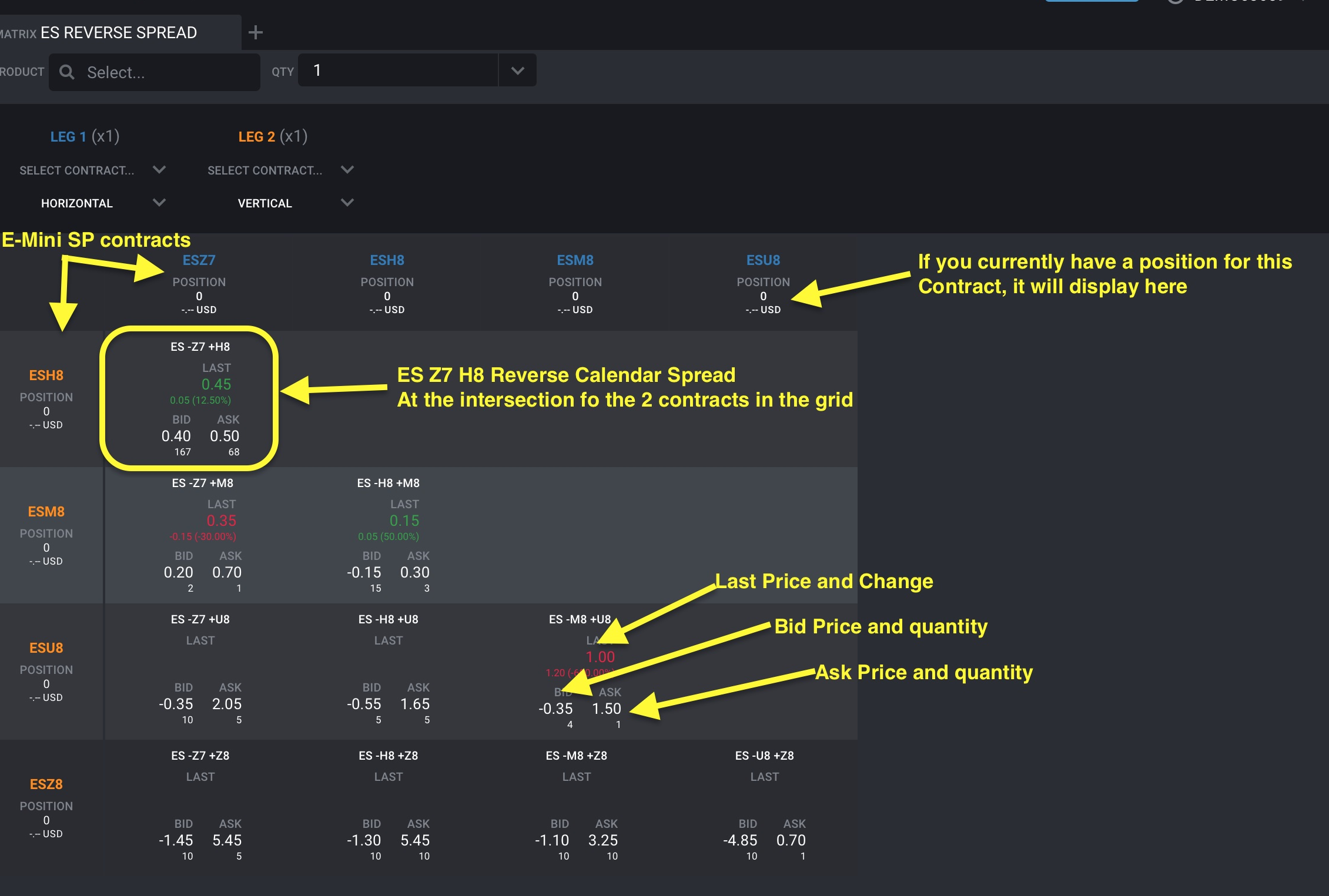Click the ES -M8 +Z8 spread title
Viewport: 1329px width, 896px height.
(576, 756)
